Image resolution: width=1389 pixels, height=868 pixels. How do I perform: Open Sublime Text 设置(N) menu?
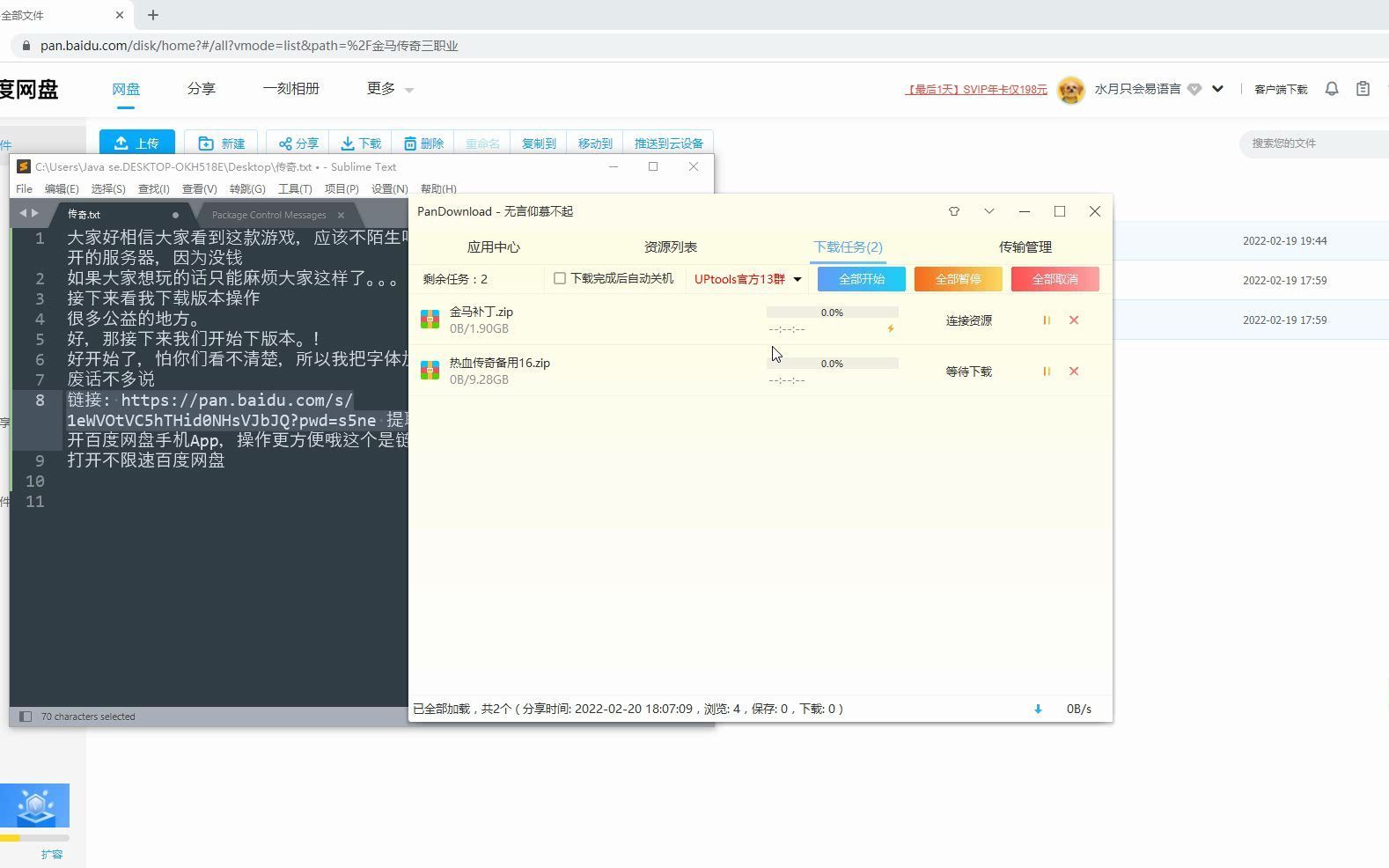pyautogui.click(x=389, y=189)
